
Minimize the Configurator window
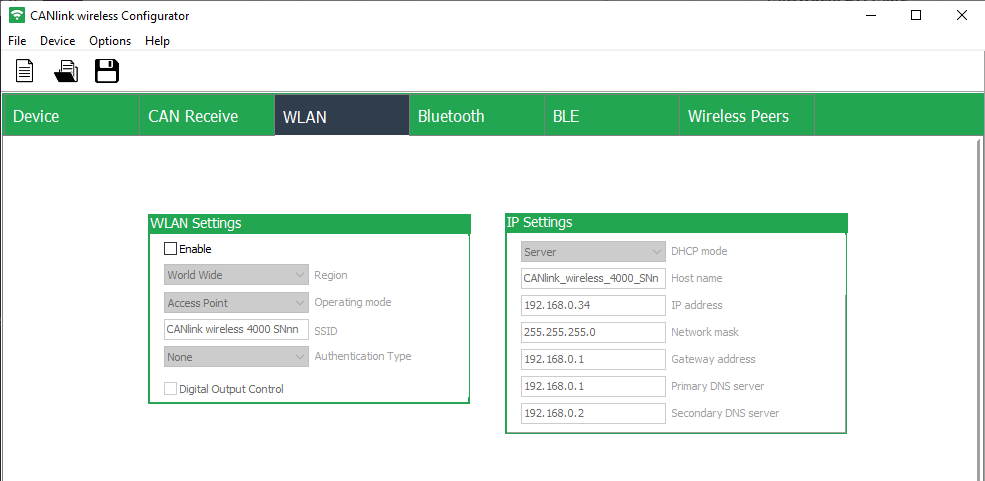pyautogui.click(x=871, y=16)
